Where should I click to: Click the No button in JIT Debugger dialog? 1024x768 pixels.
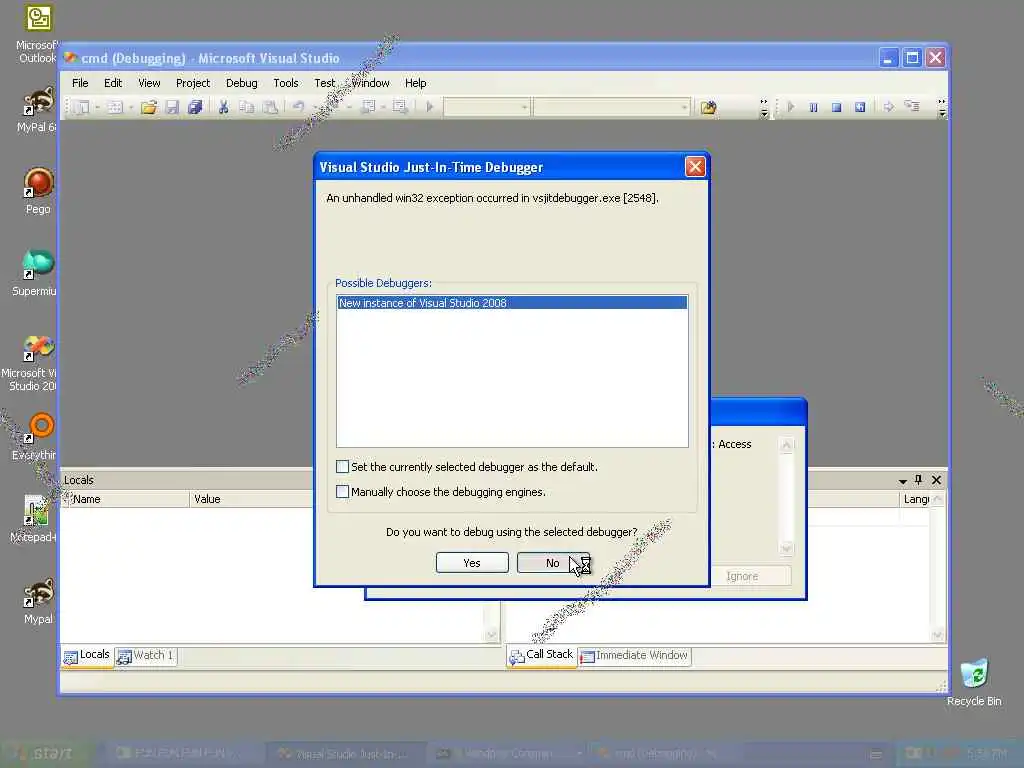pos(553,563)
